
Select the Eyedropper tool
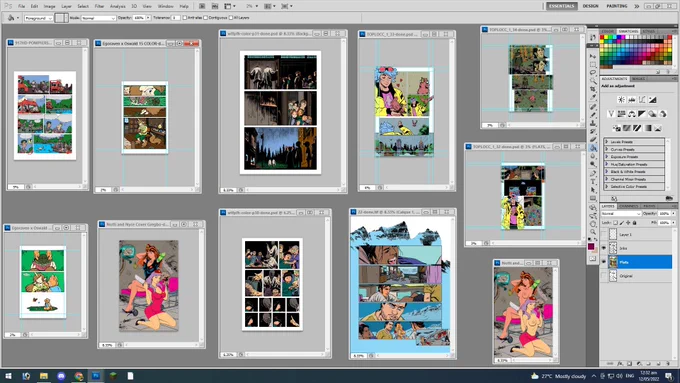tap(593, 97)
